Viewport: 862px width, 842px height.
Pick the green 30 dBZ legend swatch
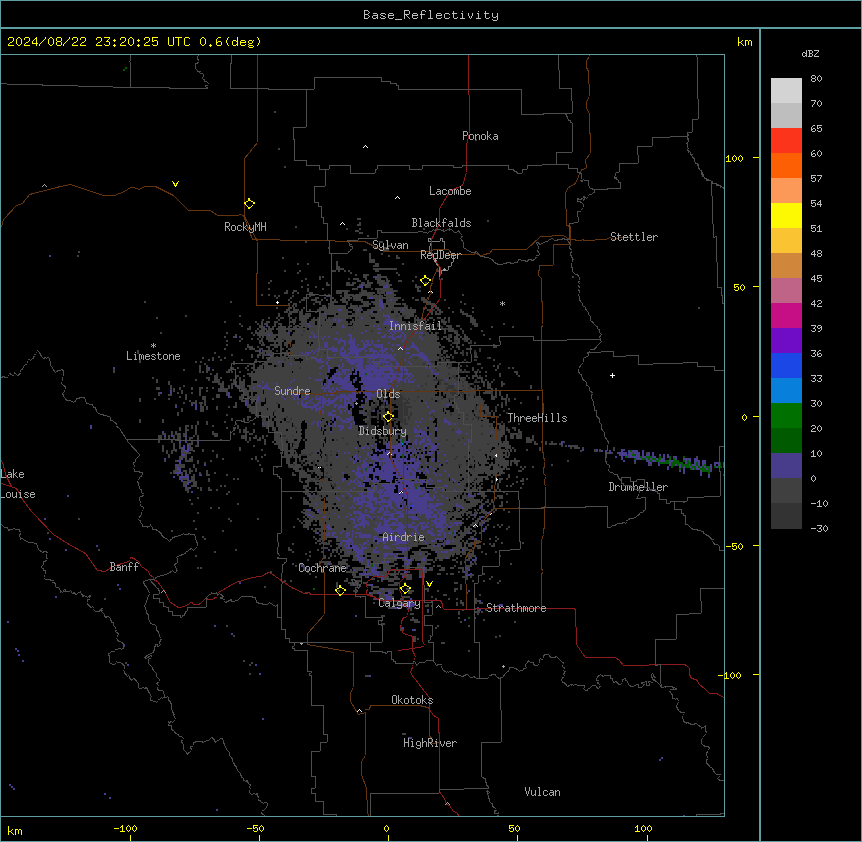tap(786, 416)
